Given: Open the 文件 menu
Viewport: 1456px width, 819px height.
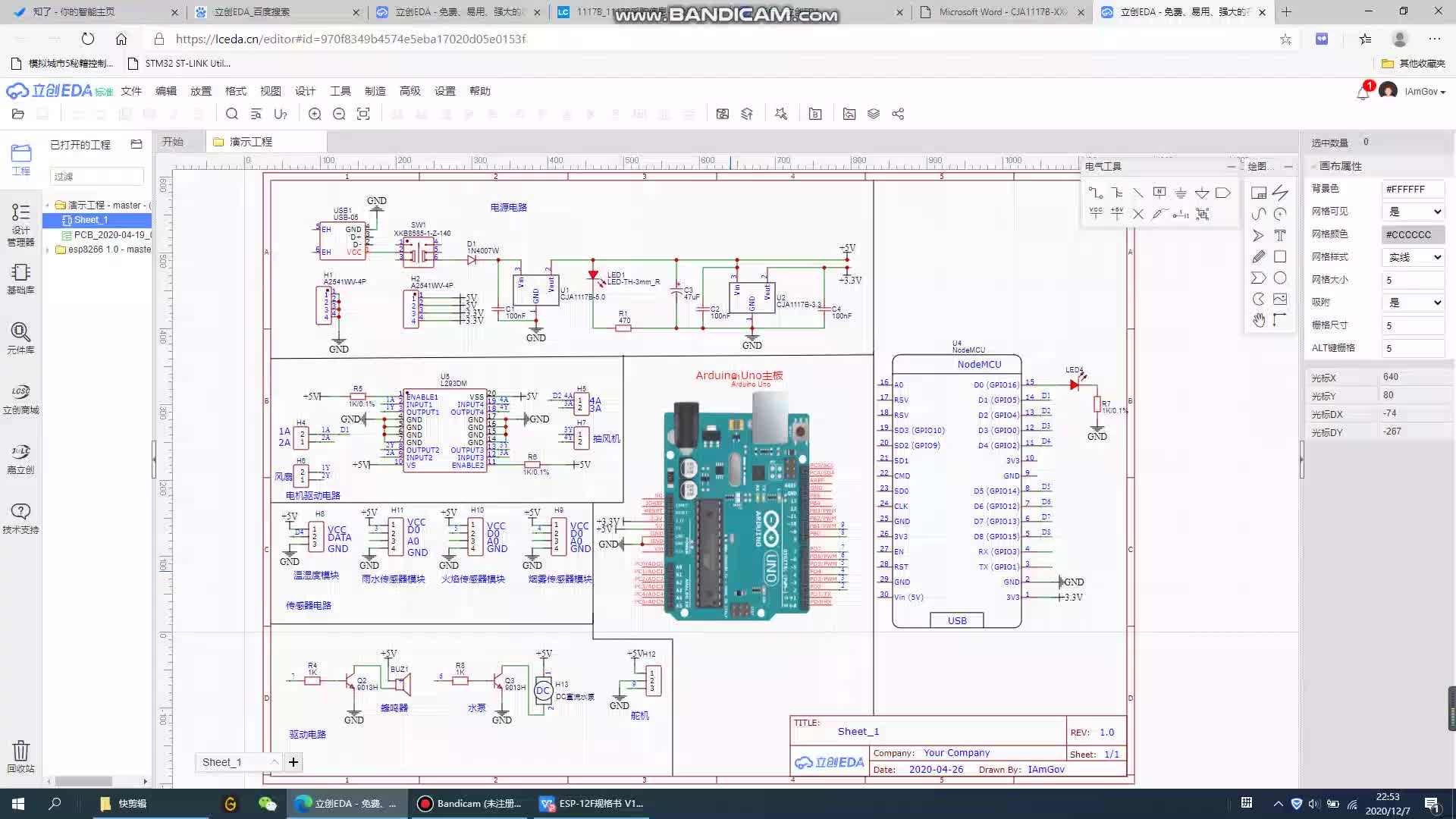Looking at the screenshot, I should [131, 91].
